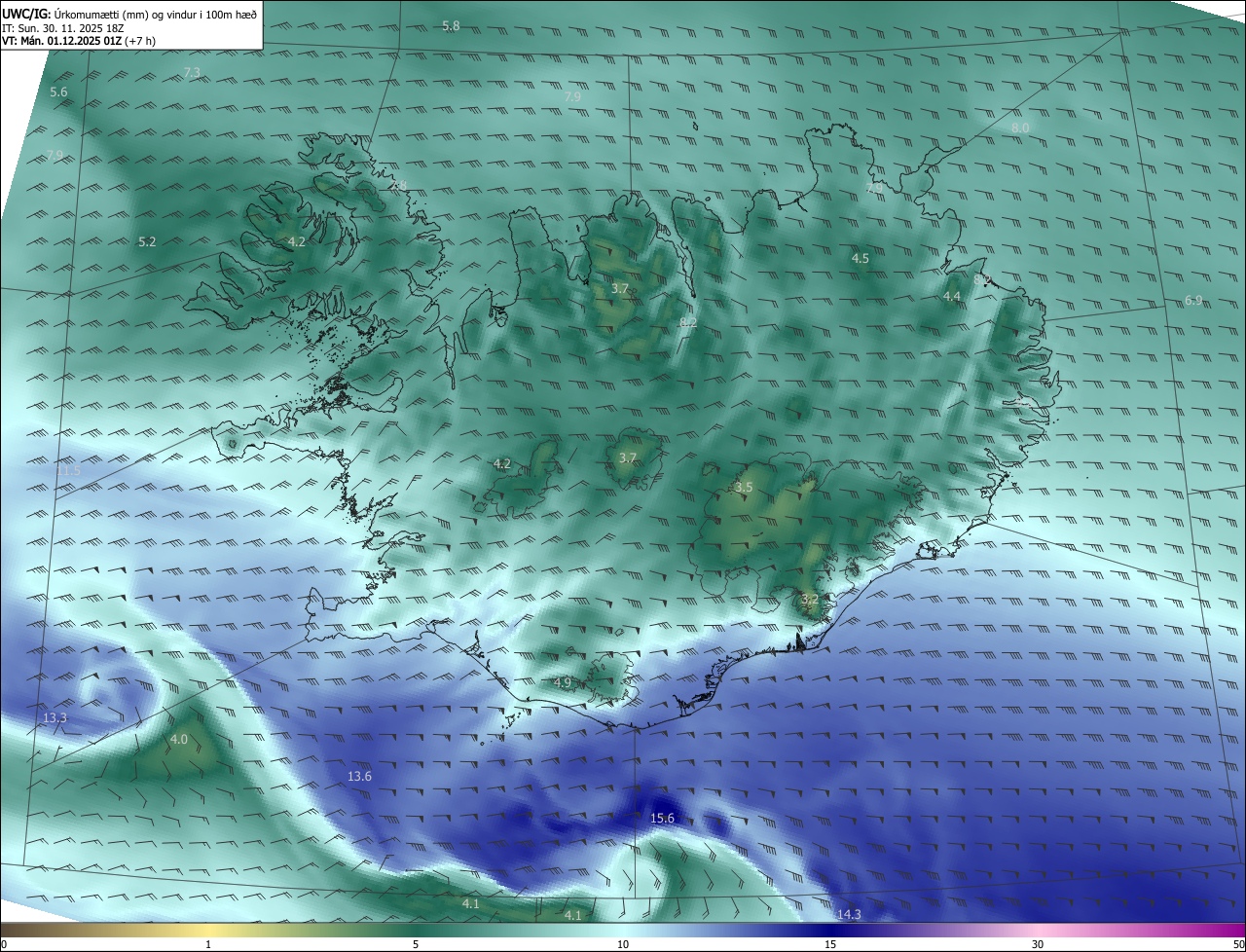The height and width of the screenshot is (952, 1246).
Task: Click the 5.8 value label
Action: click(451, 25)
